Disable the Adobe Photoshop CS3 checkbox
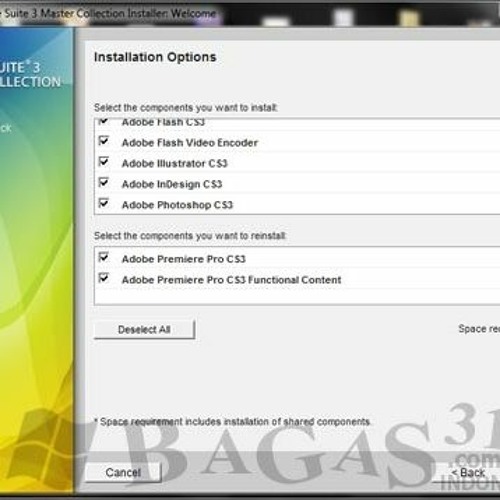 click(104, 203)
